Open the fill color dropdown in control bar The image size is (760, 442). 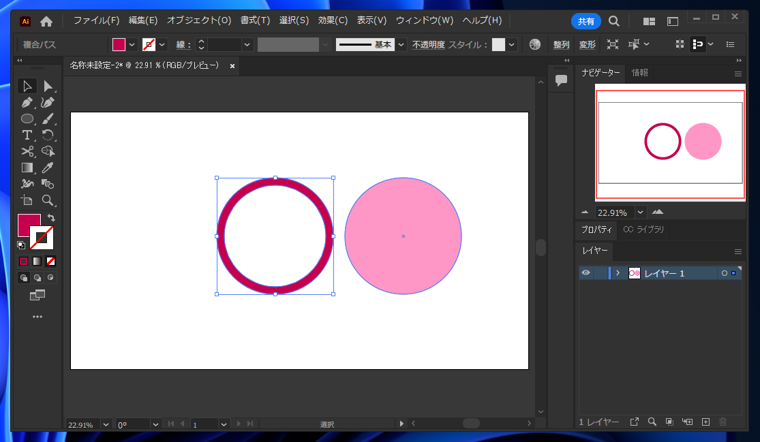(133, 44)
